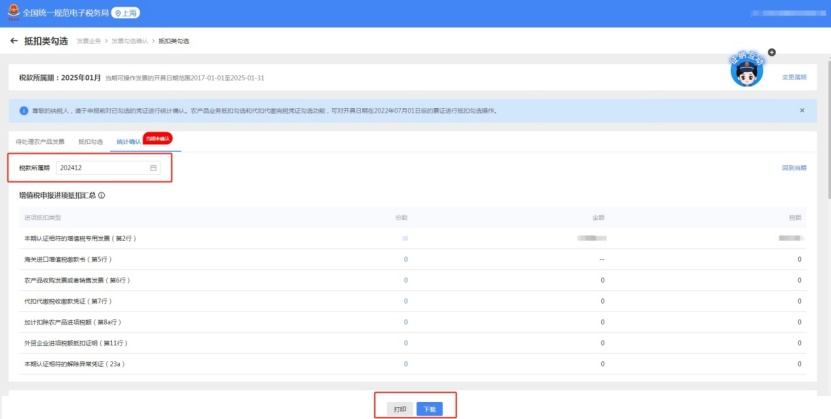
Task: Click info icon beside 增值税申报进项抵扣汇总
Action: coord(102,196)
